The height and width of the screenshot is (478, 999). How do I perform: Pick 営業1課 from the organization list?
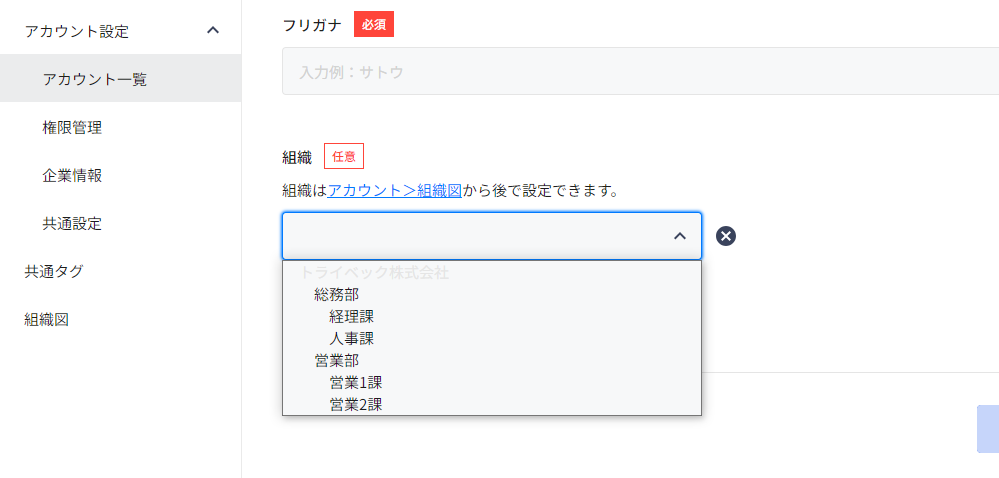356,382
